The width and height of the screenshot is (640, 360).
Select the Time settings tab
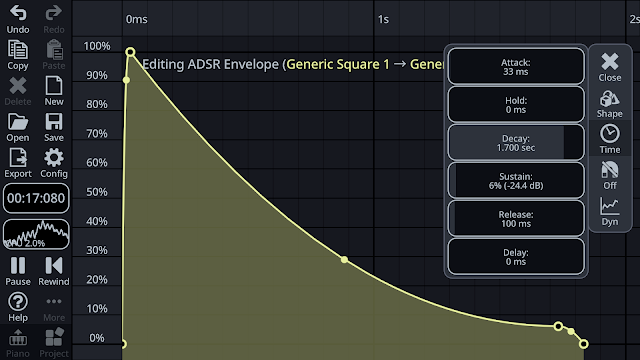610,139
